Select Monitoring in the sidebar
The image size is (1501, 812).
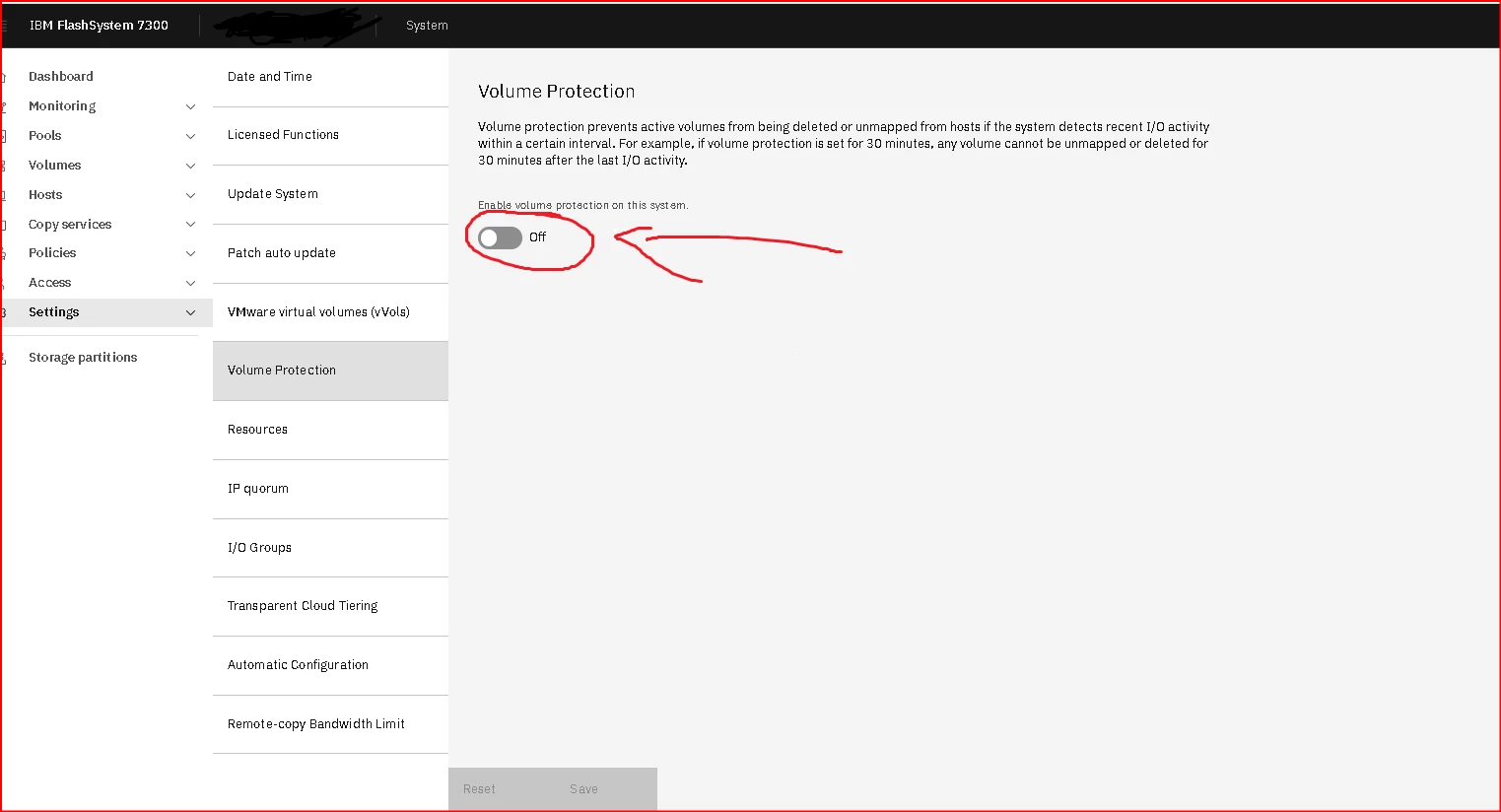pos(62,105)
